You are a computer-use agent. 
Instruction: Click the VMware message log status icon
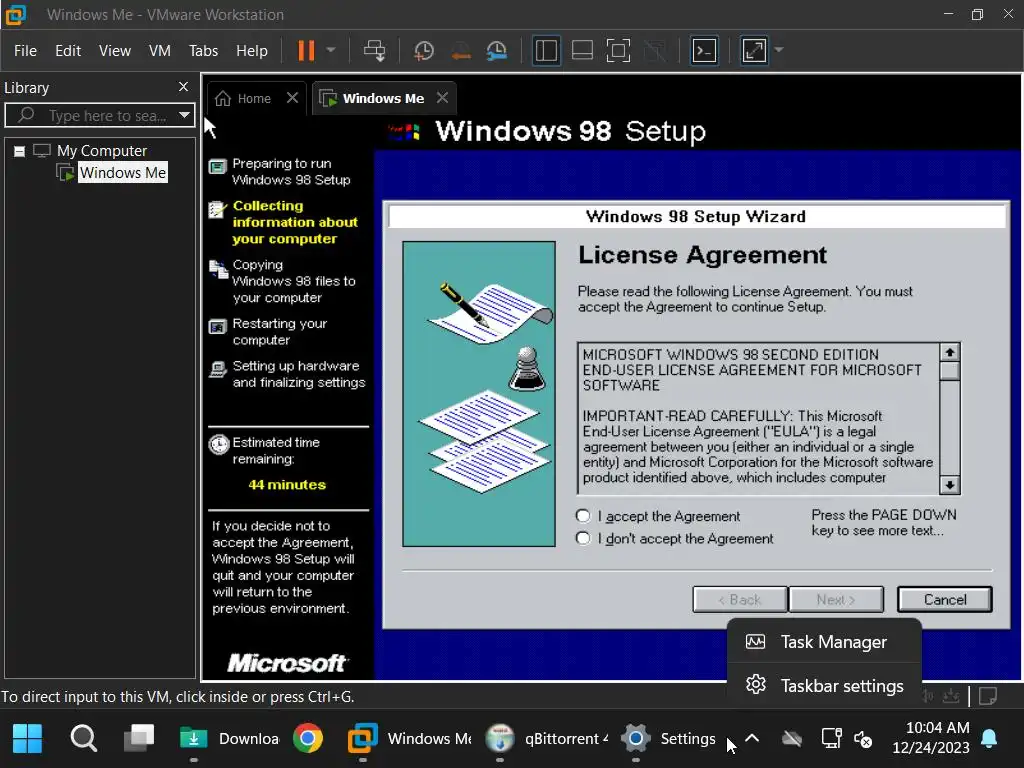pyautogui.click(x=989, y=696)
